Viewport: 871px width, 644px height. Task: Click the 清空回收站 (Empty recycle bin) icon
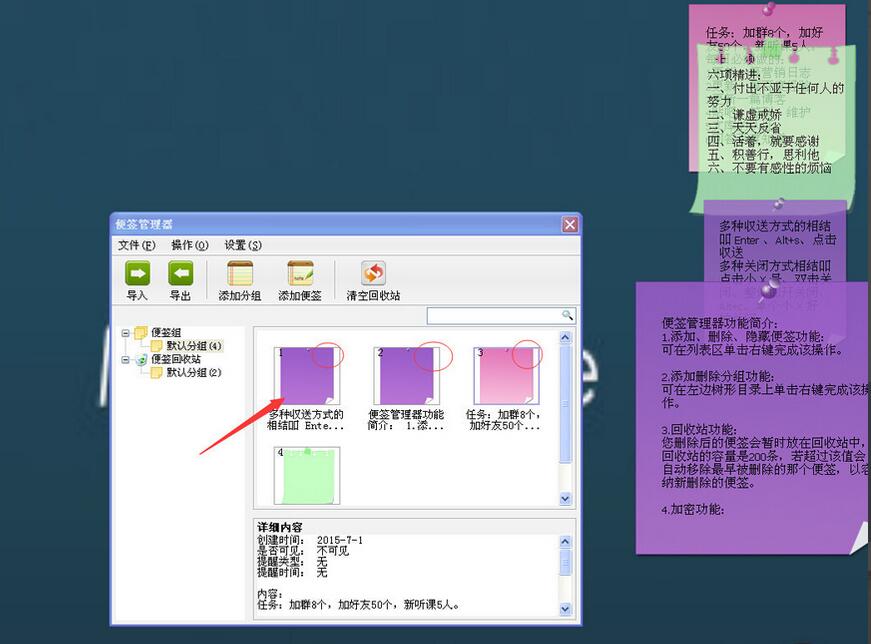[373, 274]
